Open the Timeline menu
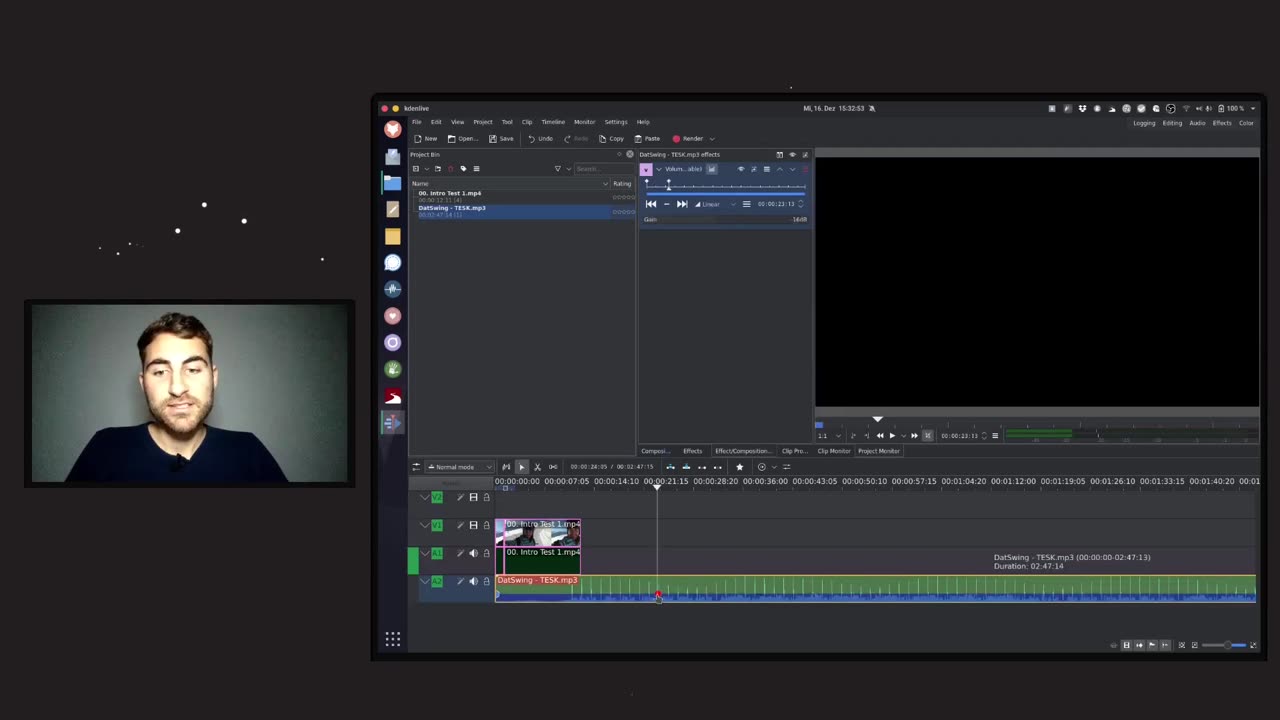 click(553, 122)
